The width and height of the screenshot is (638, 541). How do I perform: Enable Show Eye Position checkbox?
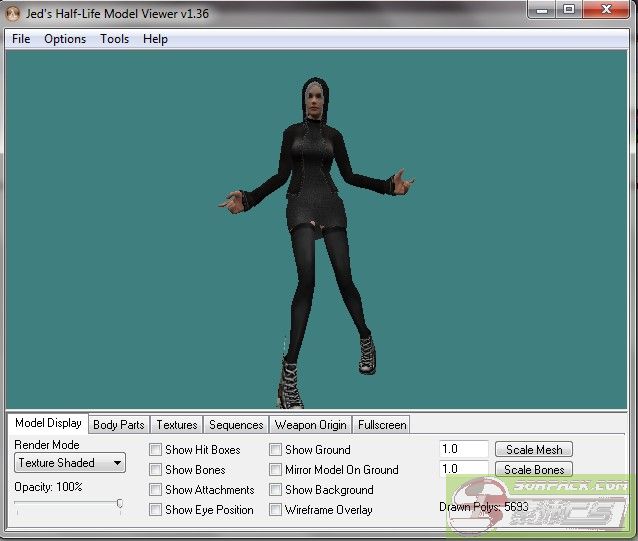[155, 510]
